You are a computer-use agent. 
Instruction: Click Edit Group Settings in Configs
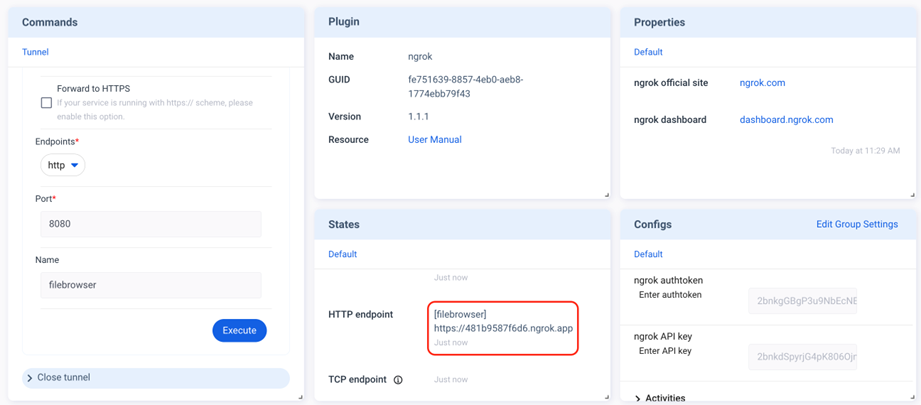pyautogui.click(x=857, y=224)
